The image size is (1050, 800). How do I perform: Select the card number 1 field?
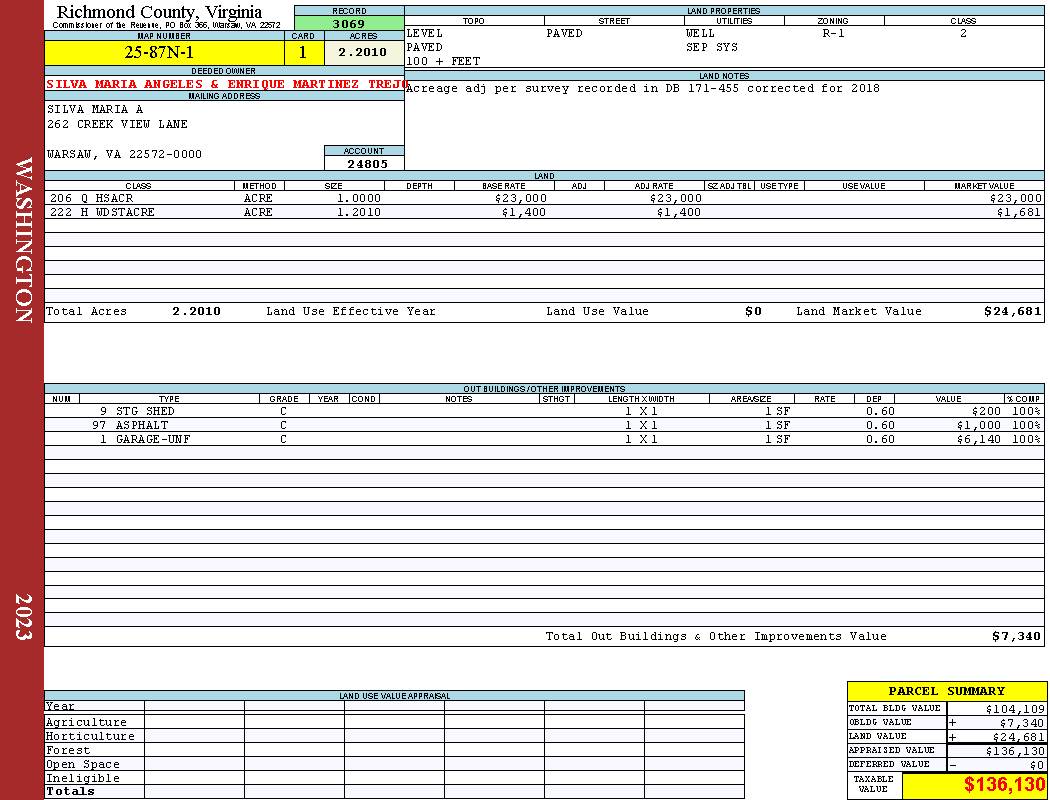click(303, 52)
